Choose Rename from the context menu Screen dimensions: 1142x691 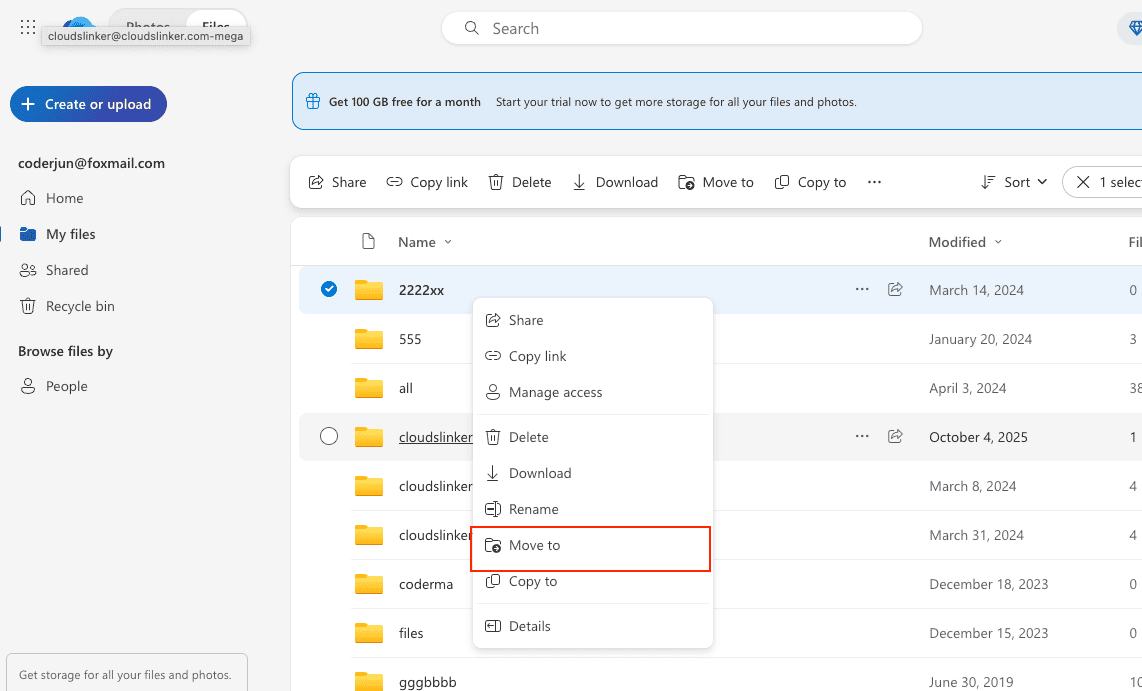click(533, 508)
